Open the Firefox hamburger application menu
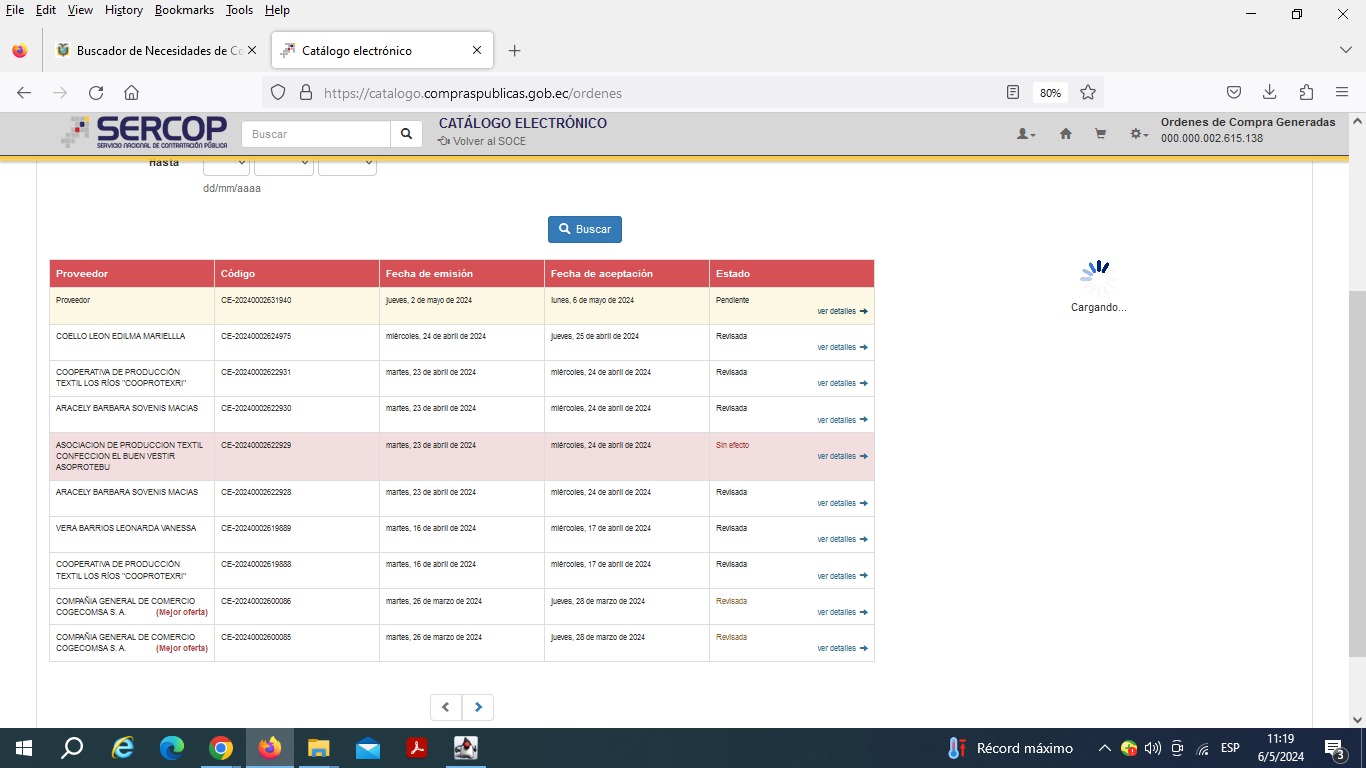1366x768 pixels. point(1342,93)
